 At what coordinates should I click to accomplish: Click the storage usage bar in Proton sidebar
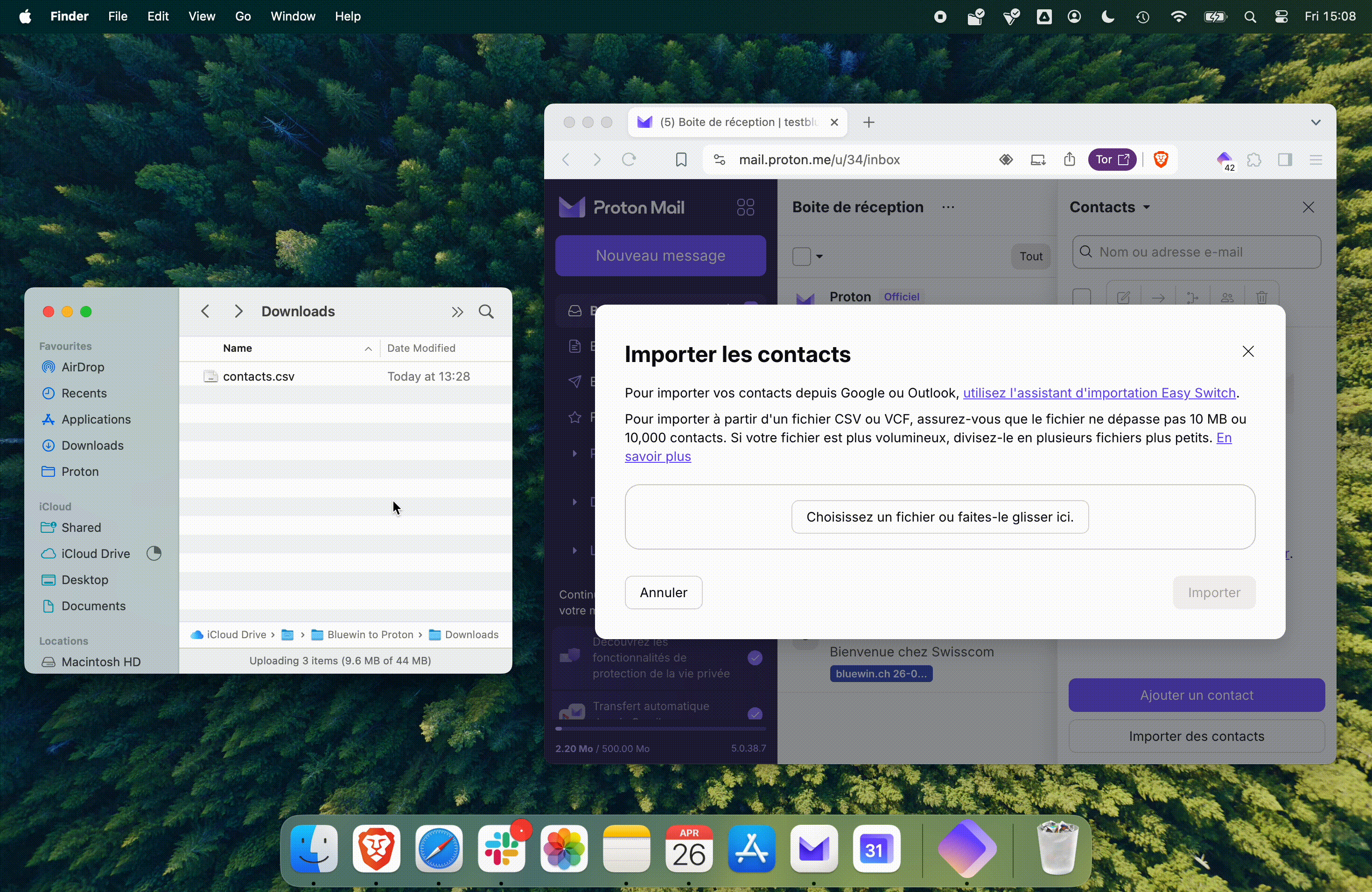(660, 729)
